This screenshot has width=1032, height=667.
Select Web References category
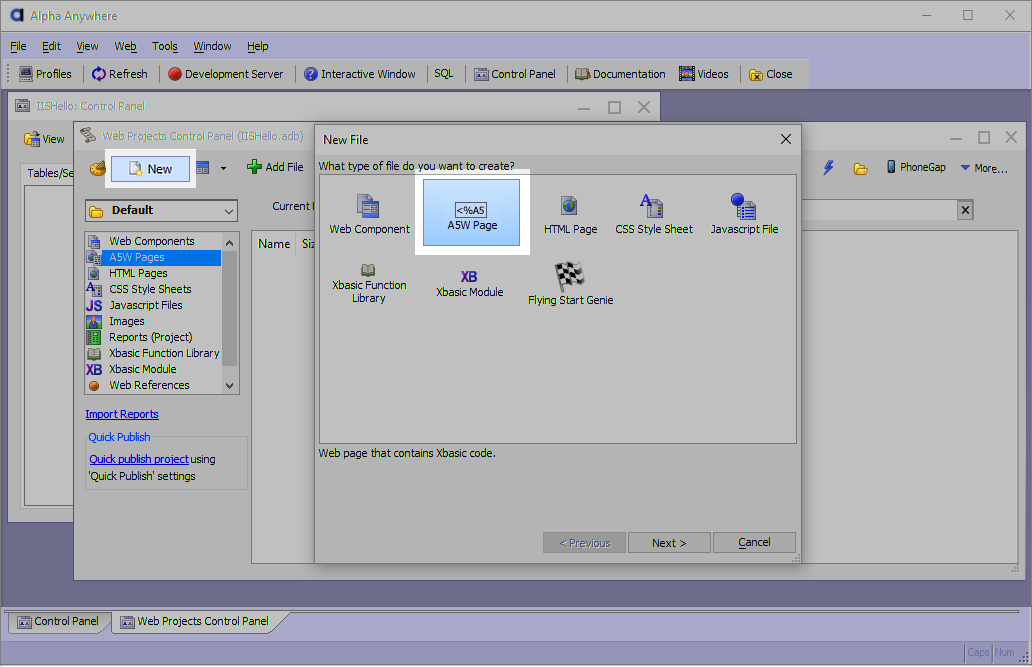153,385
